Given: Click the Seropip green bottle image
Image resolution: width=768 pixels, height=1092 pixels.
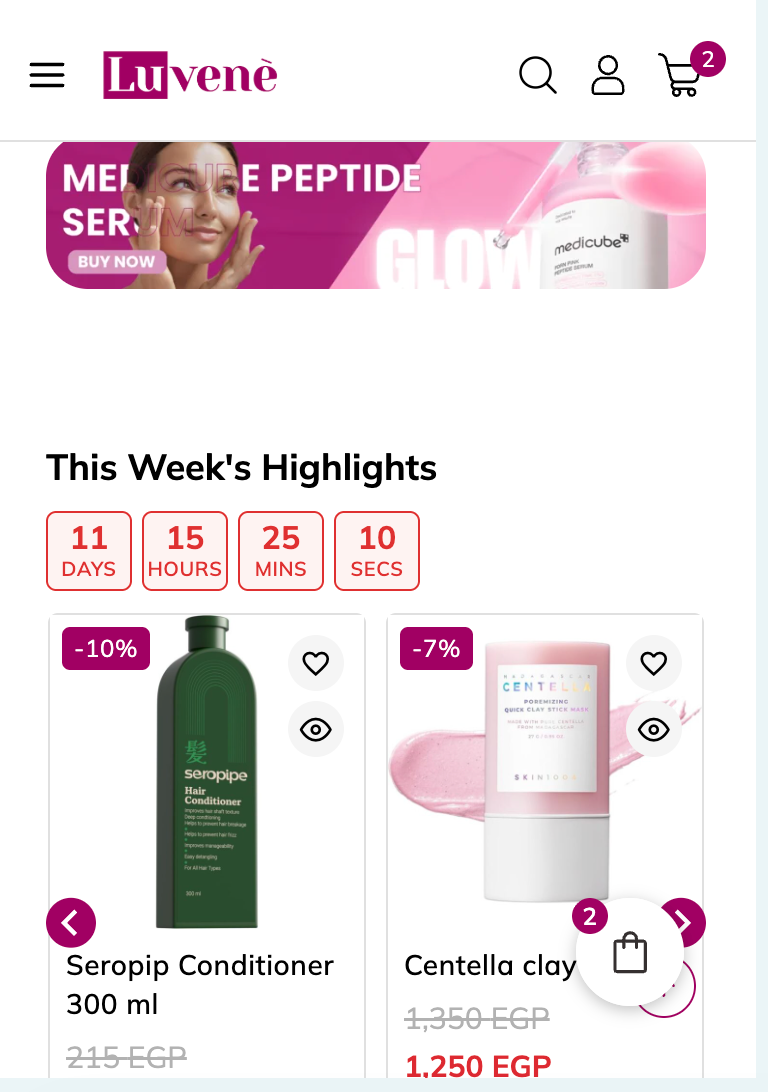Looking at the screenshot, I should tap(207, 772).
